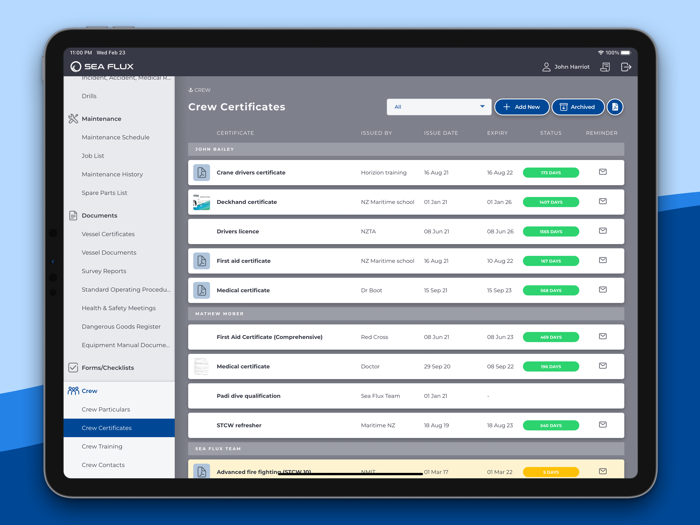Send a reminder for the Crane drivers certificate

click(603, 172)
